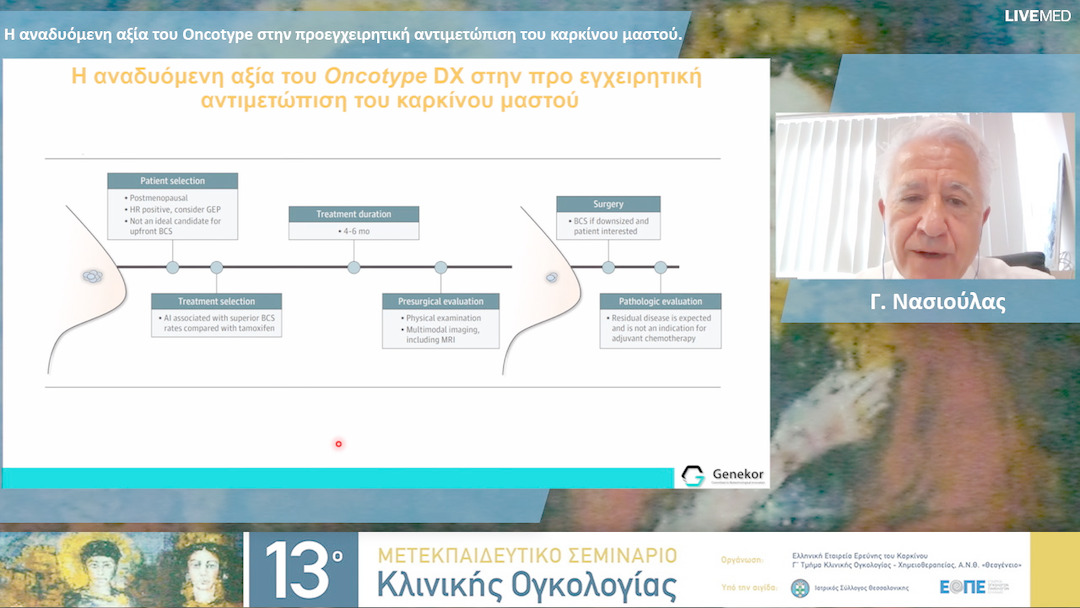Click the red laser pointer dot on the slide
Screen dimensions: 1080x608
click(x=339, y=444)
